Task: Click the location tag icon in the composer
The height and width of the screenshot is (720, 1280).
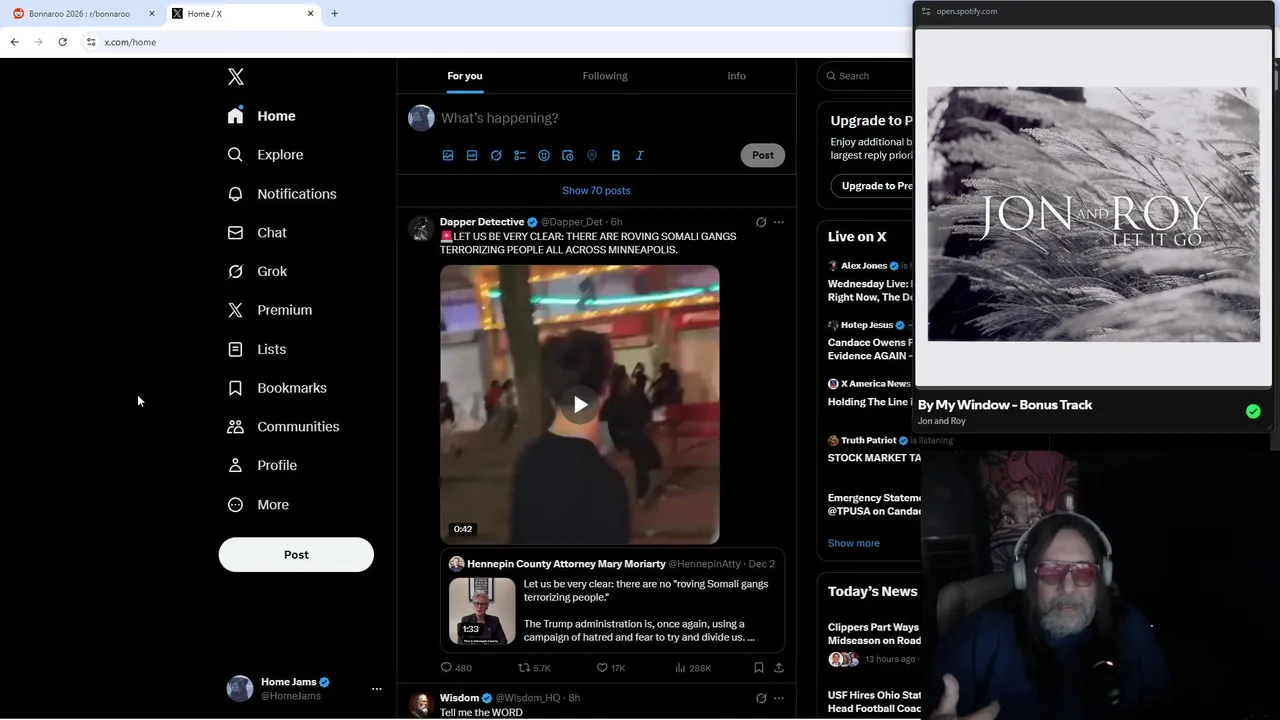Action: tap(592, 155)
